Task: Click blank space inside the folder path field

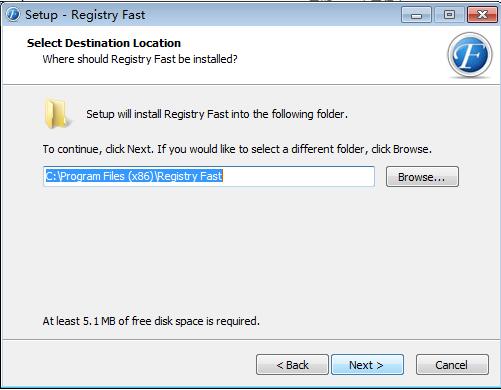Action: click(298, 176)
